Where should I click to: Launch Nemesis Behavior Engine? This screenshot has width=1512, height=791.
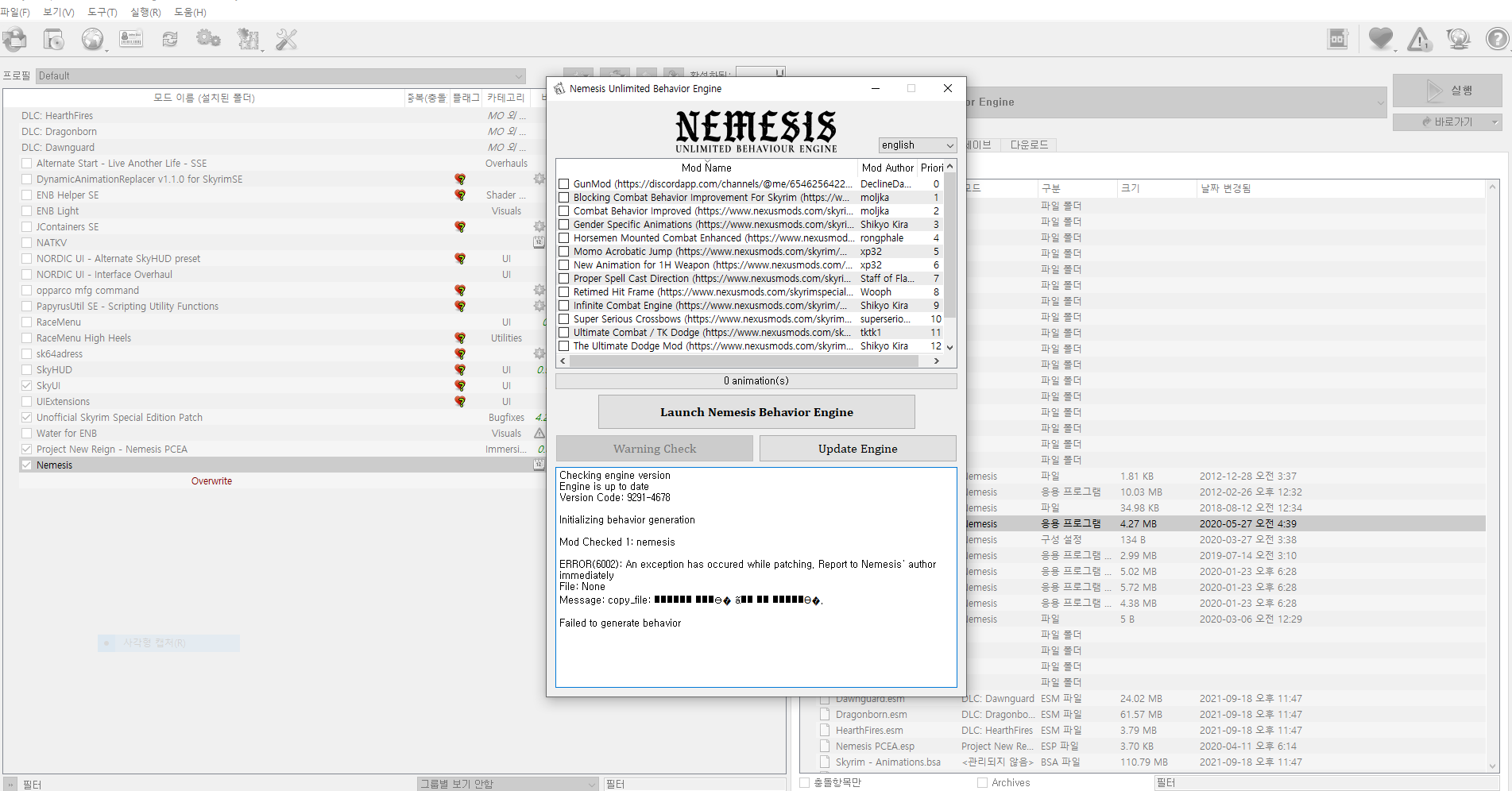(x=756, y=411)
